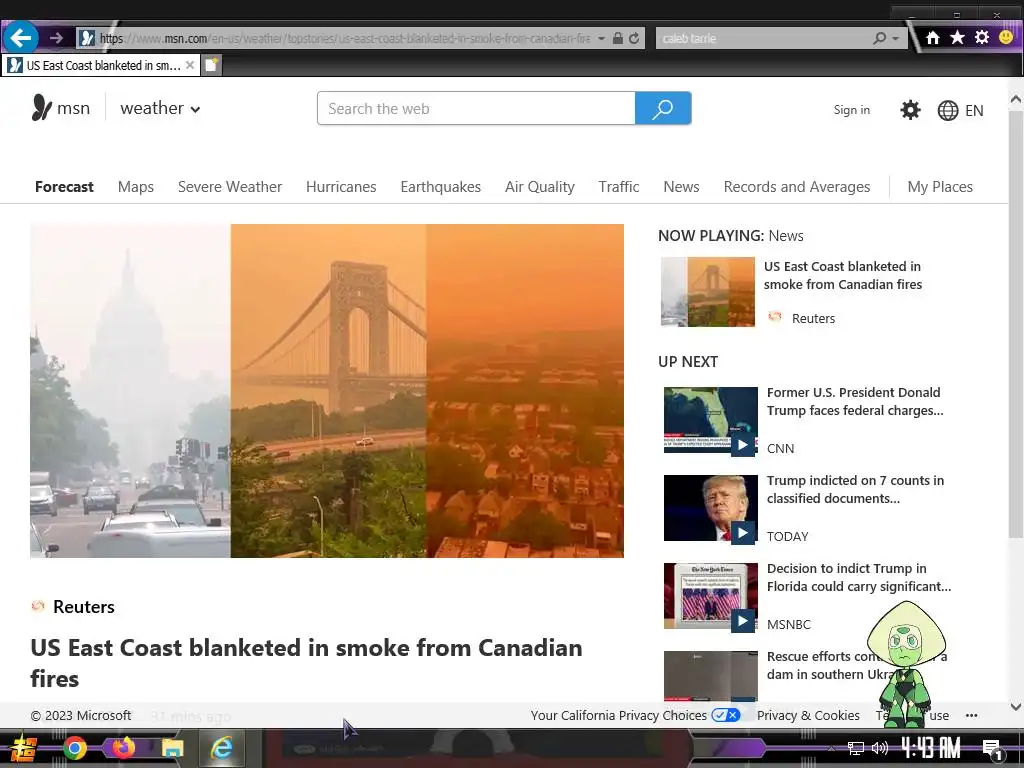The image size is (1024, 768).
Task: Open Favorites with the star icon
Action: [x=957, y=37]
